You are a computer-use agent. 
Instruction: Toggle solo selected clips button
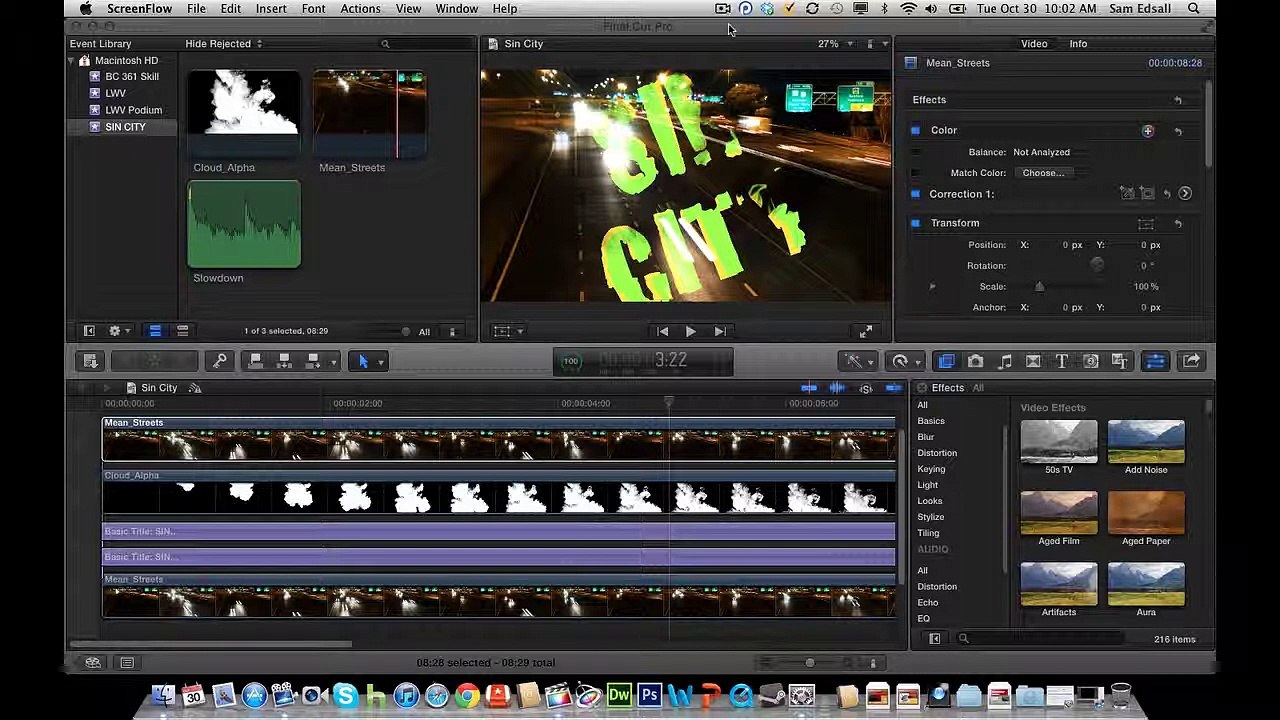click(x=866, y=388)
